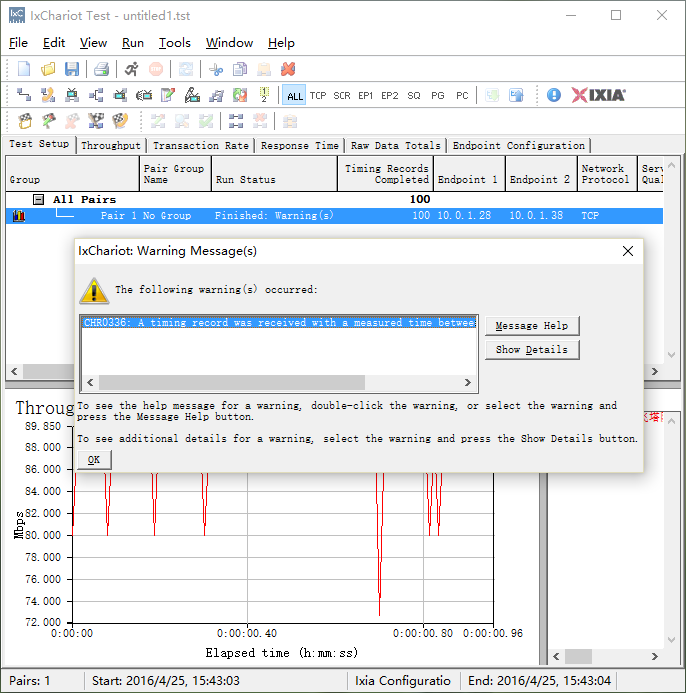
Task: Click the IxChariot app icon in title bar
Action: pyautogui.click(x=17, y=15)
